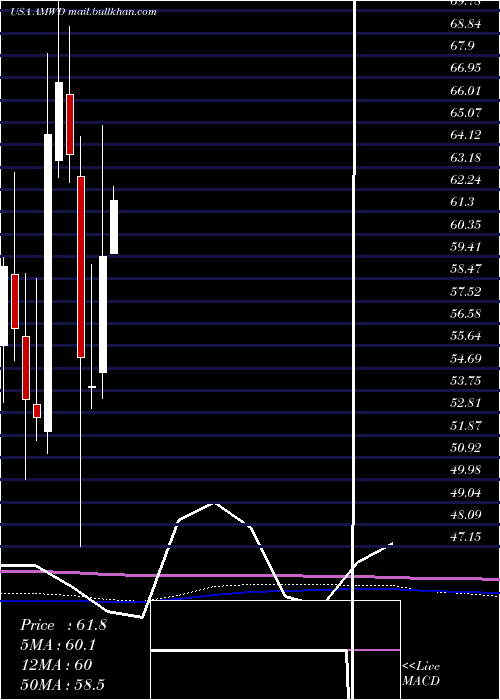Click the 50.92 price axis label
The height and width of the screenshot is (700, 500).
pos(466,447)
